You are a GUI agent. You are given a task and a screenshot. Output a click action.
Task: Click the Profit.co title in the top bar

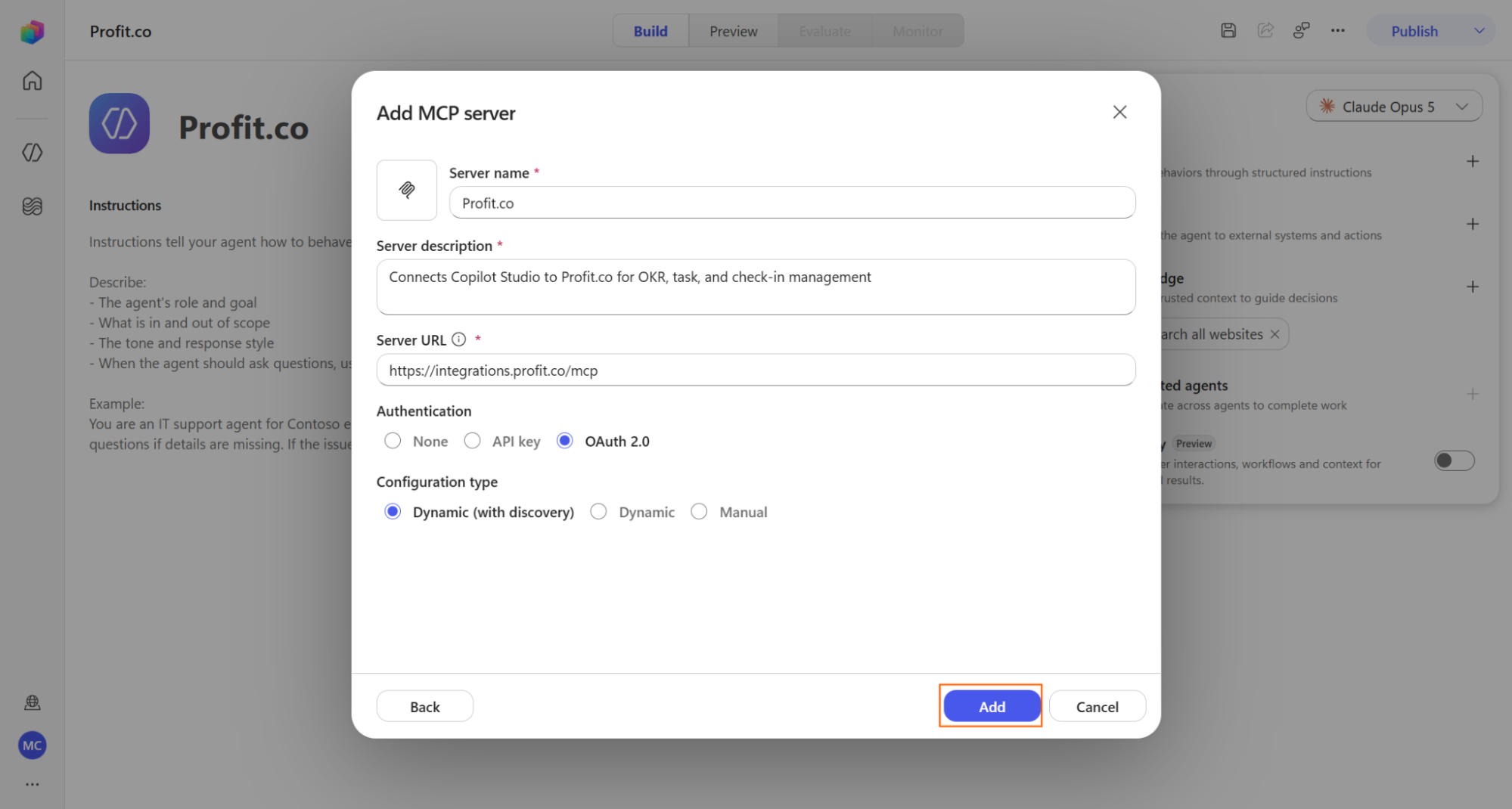[x=121, y=31]
